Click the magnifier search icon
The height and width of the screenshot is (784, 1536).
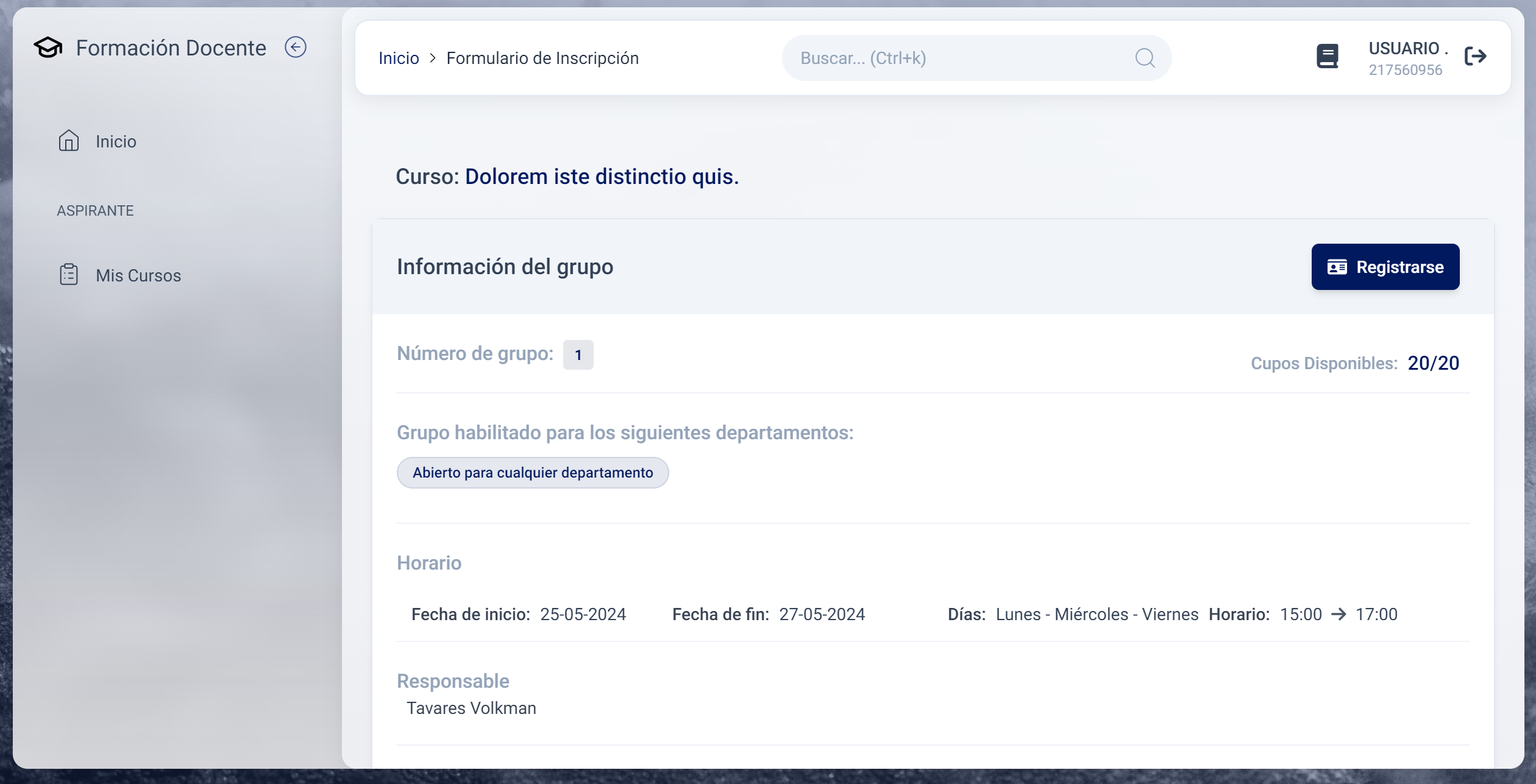[x=1145, y=58]
